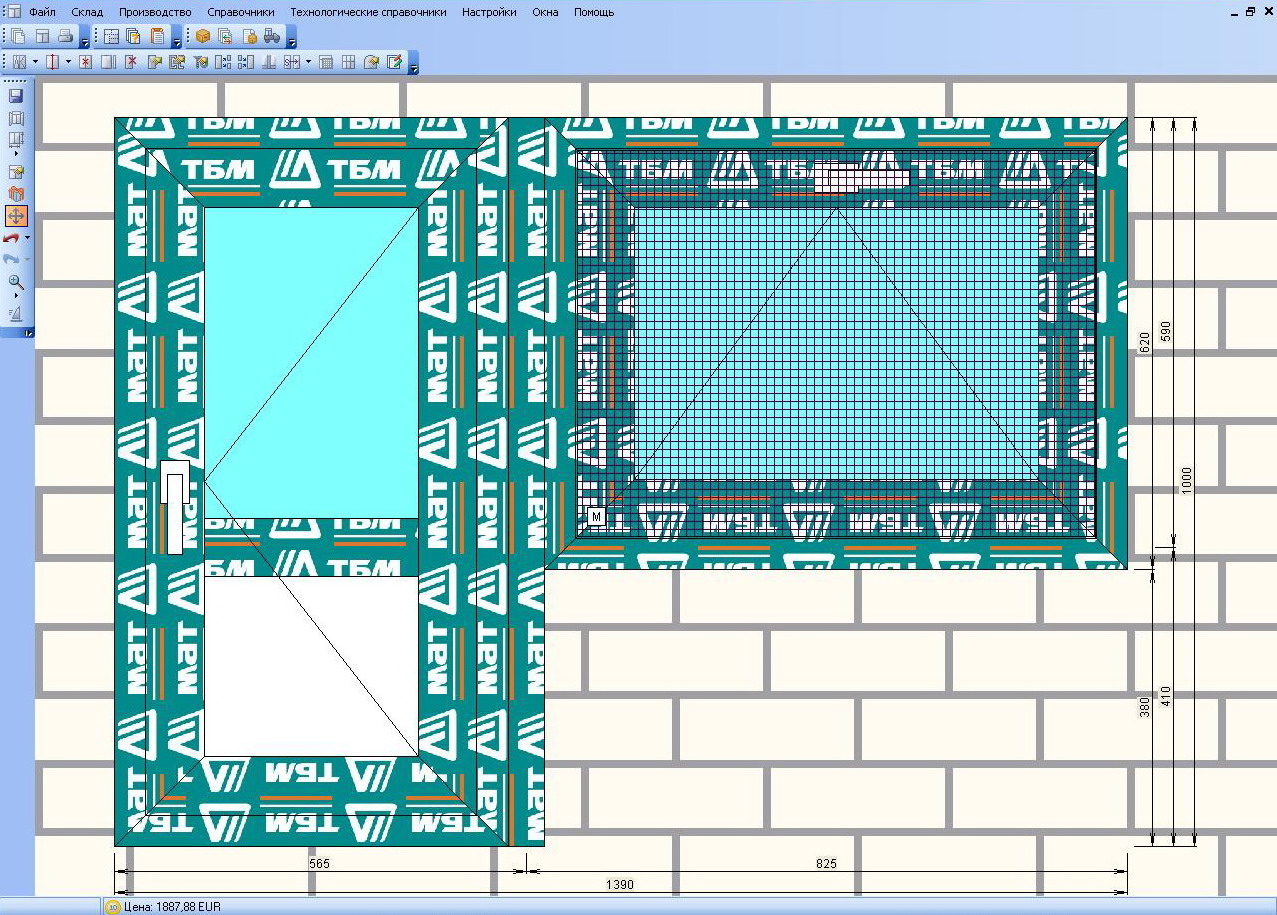Open the Производство menu
This screenshot has width=1277, height=915.
(x=155, y=12)
